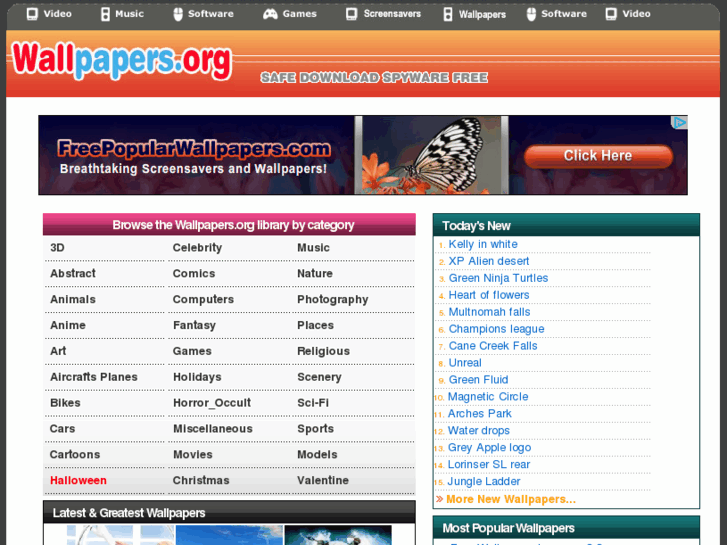Click the Wallpapers.org logo

[x=122, y=60]
